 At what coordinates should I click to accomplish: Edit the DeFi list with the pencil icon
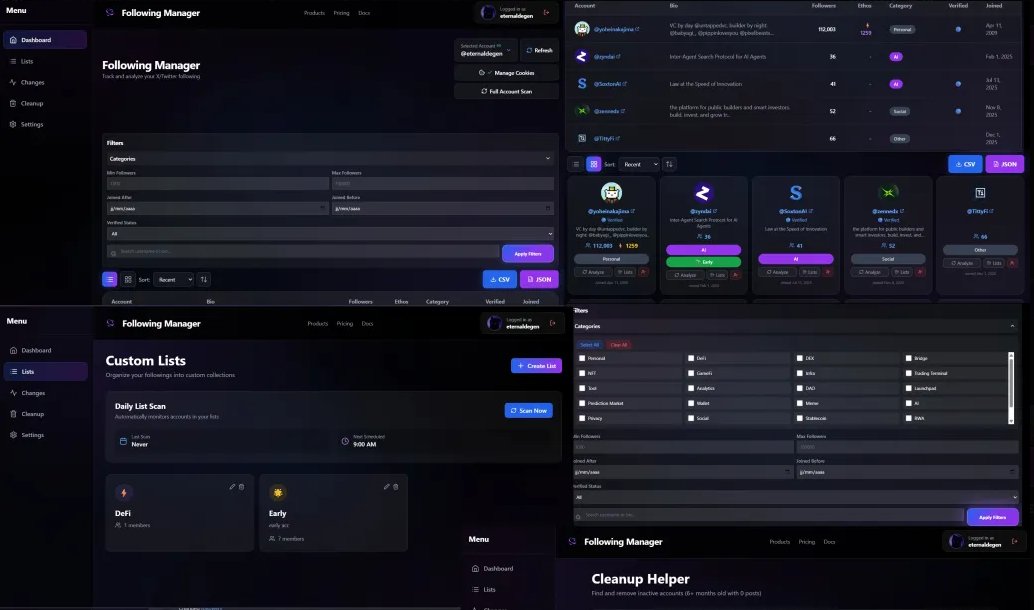[232, 487]
